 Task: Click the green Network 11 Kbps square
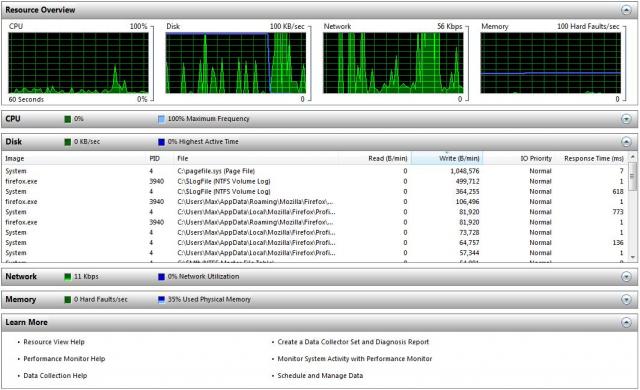[x=68, y=277]
